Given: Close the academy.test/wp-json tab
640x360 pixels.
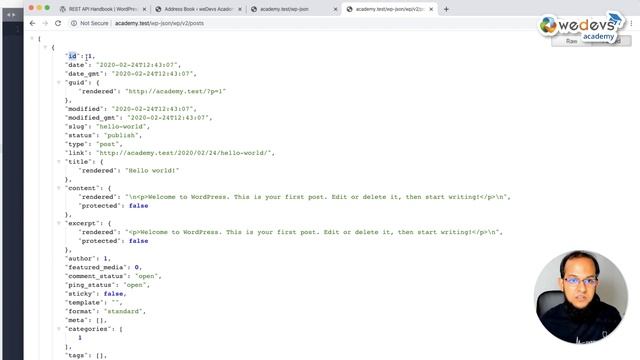Looking at the screenshot, I should pyautogui.click(x=336, y=9).
